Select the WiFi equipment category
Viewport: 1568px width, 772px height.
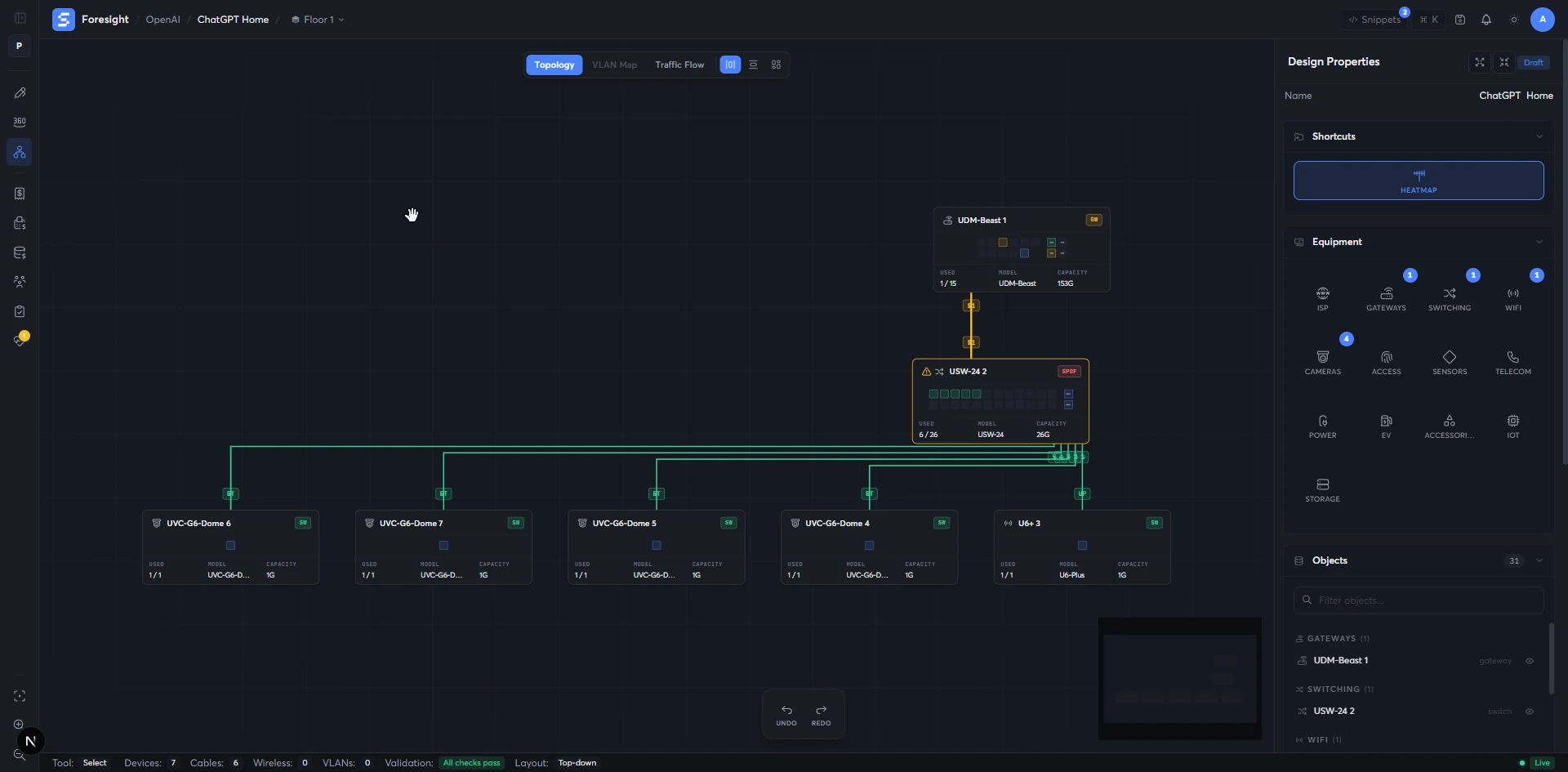(1513, 299)
